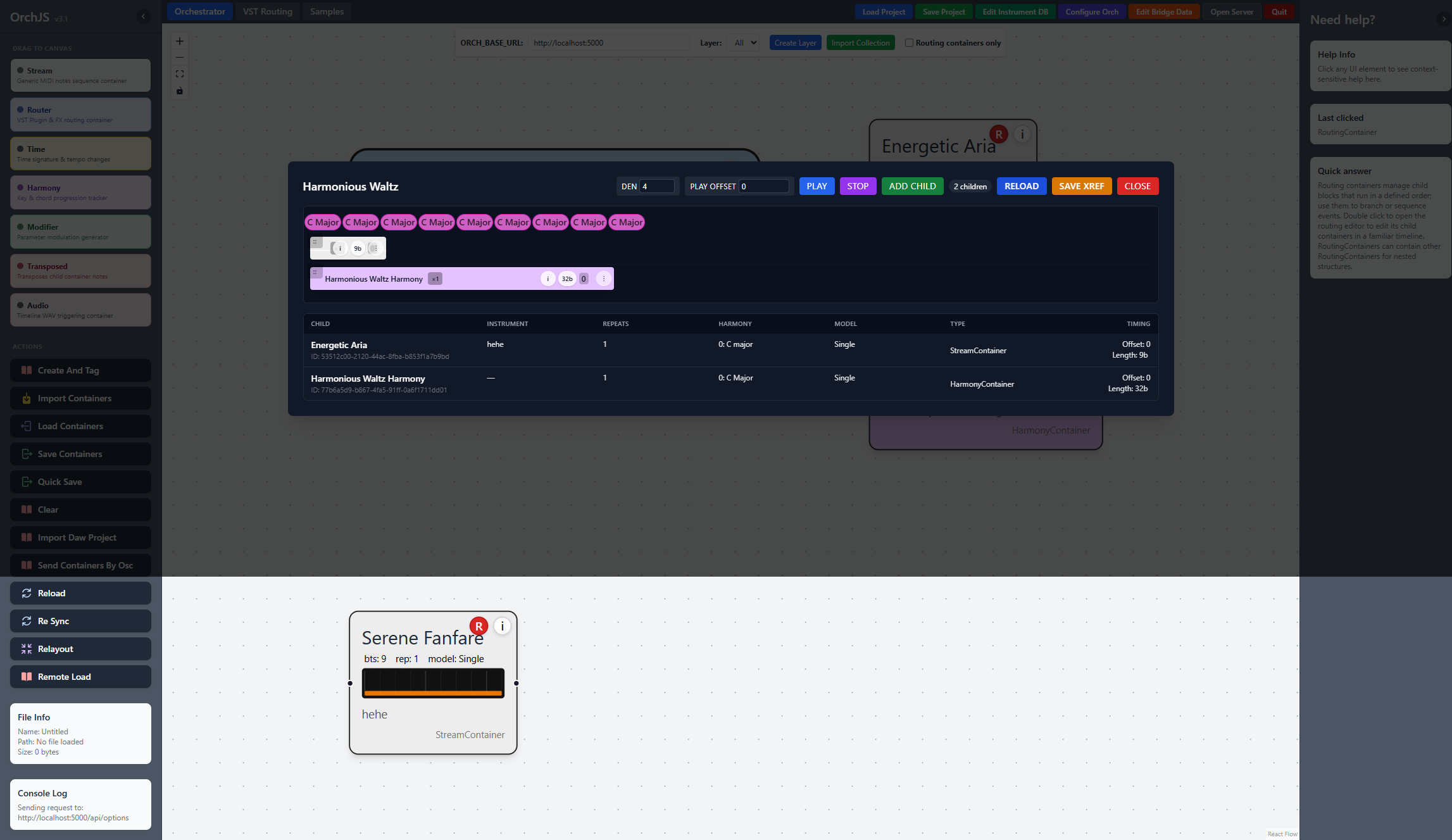Image resolution: width=1452 pixels, height=840 pixels.
Task: Click Load Containers action
Action: click(80, 426)
